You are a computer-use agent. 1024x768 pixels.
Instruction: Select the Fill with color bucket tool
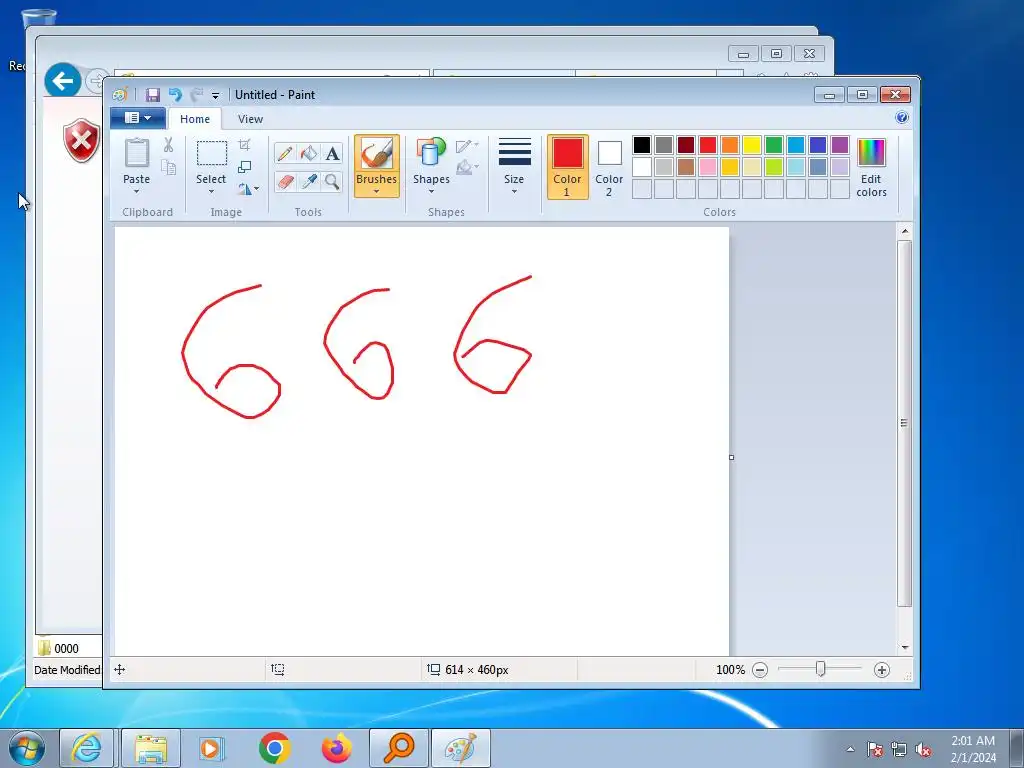tap(308, 153)
